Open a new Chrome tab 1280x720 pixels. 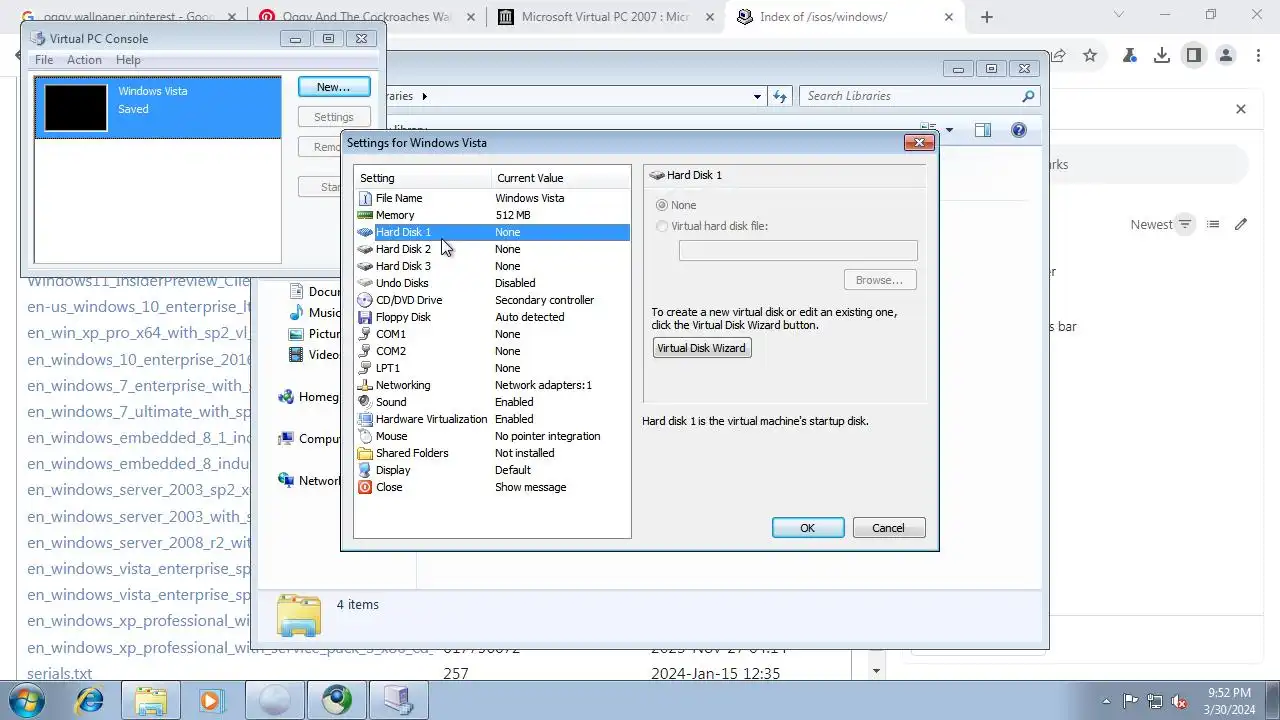(x=987, y=17)
